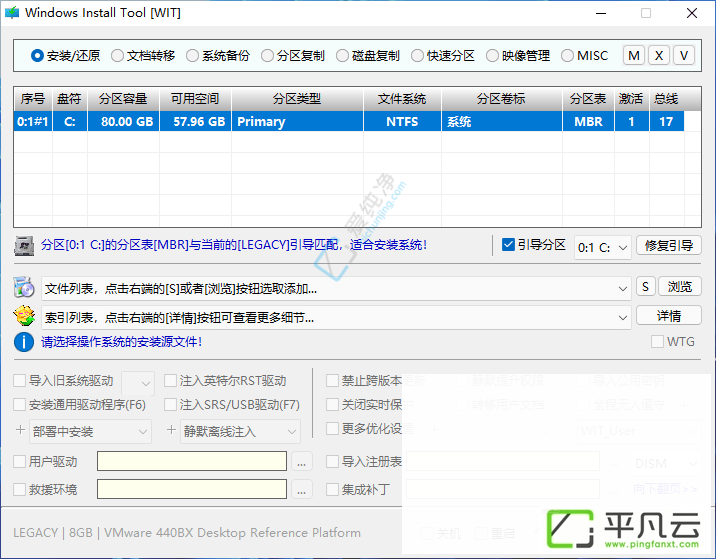Image resolution: width=716 pixels, height=559 pixels.
Task: Click the install disc icon beside file list
Action: [24, 287]
